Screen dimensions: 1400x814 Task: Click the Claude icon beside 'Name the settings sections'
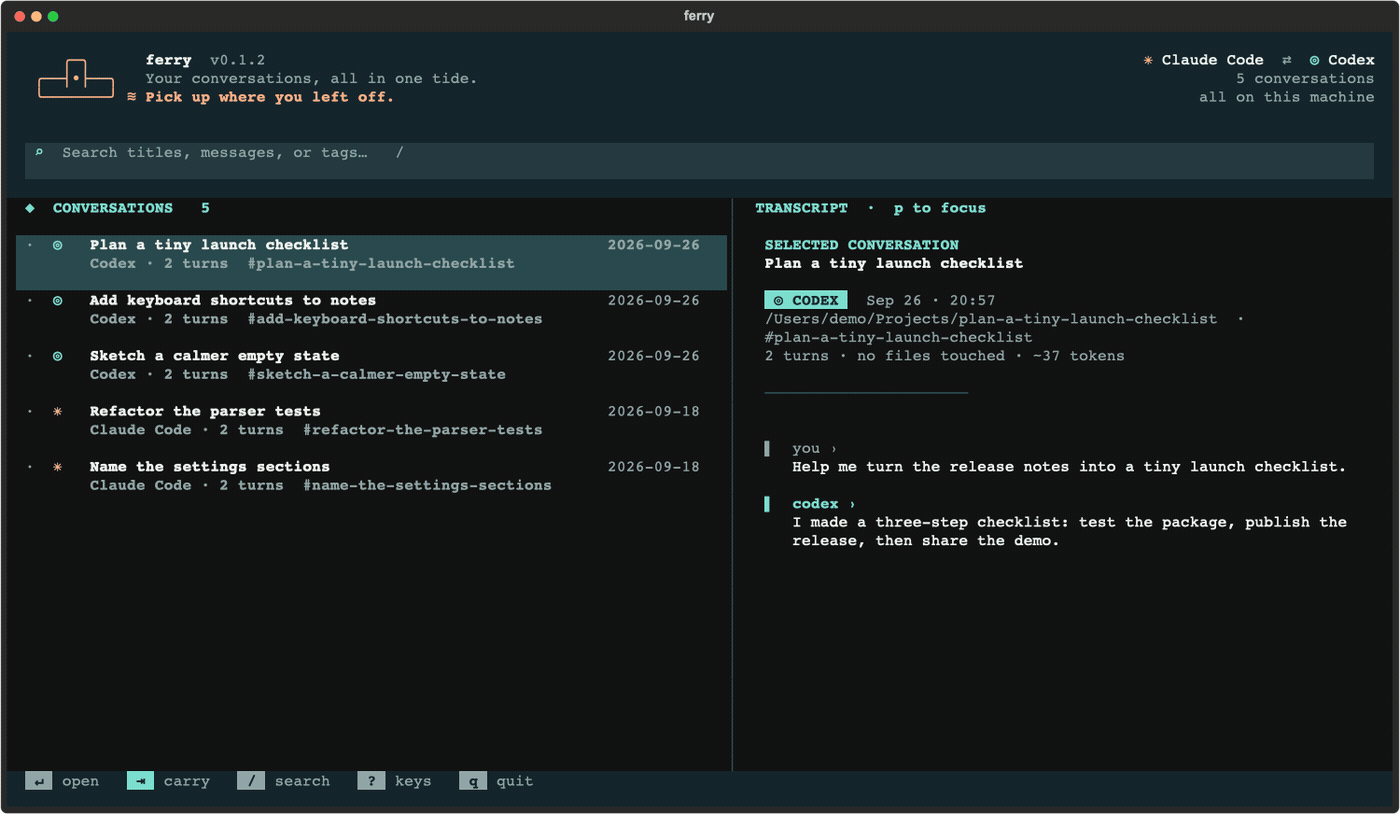point(58,467)
